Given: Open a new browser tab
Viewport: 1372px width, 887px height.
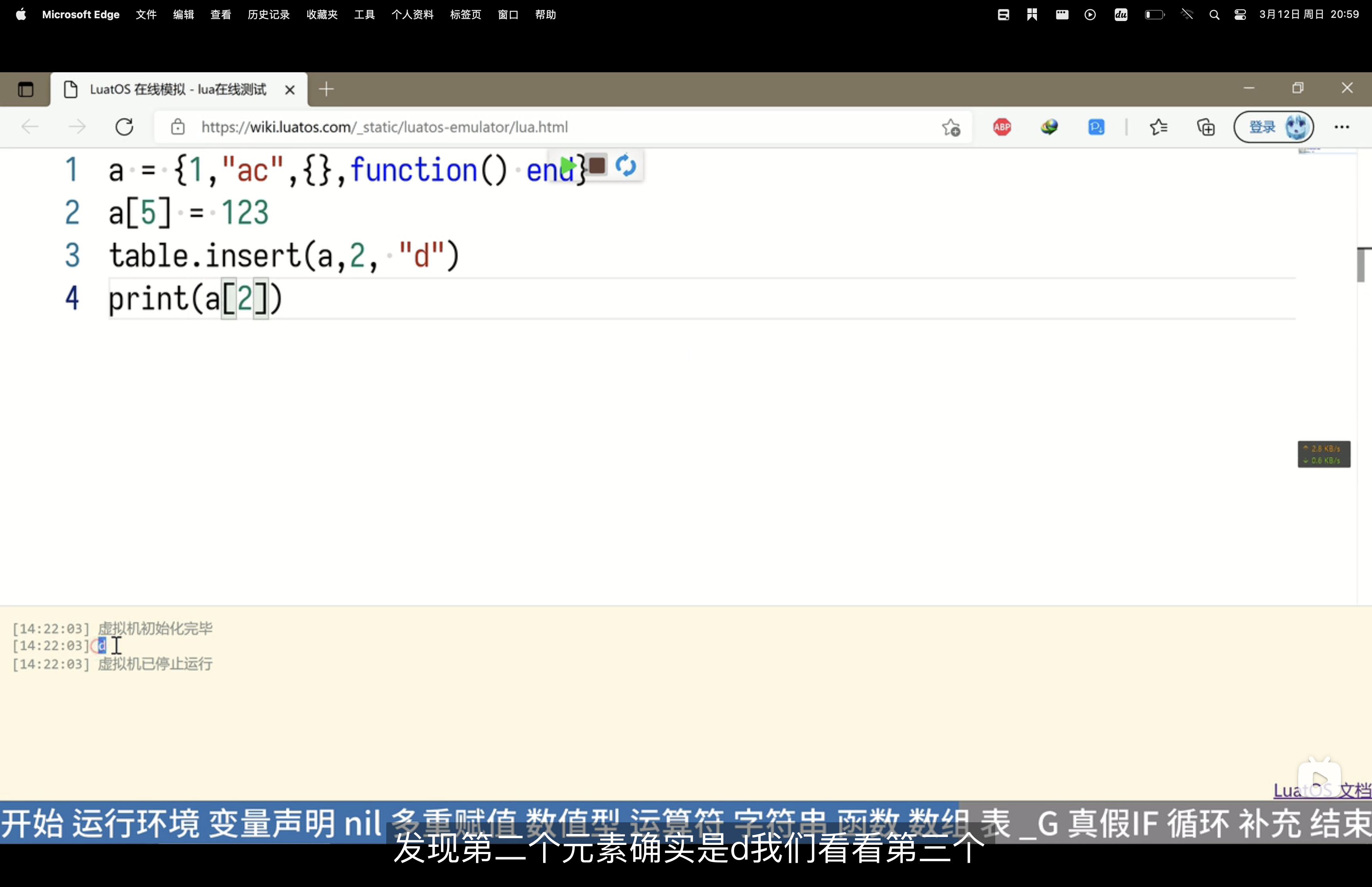Looking at the screenshot, I should point(326,89).
